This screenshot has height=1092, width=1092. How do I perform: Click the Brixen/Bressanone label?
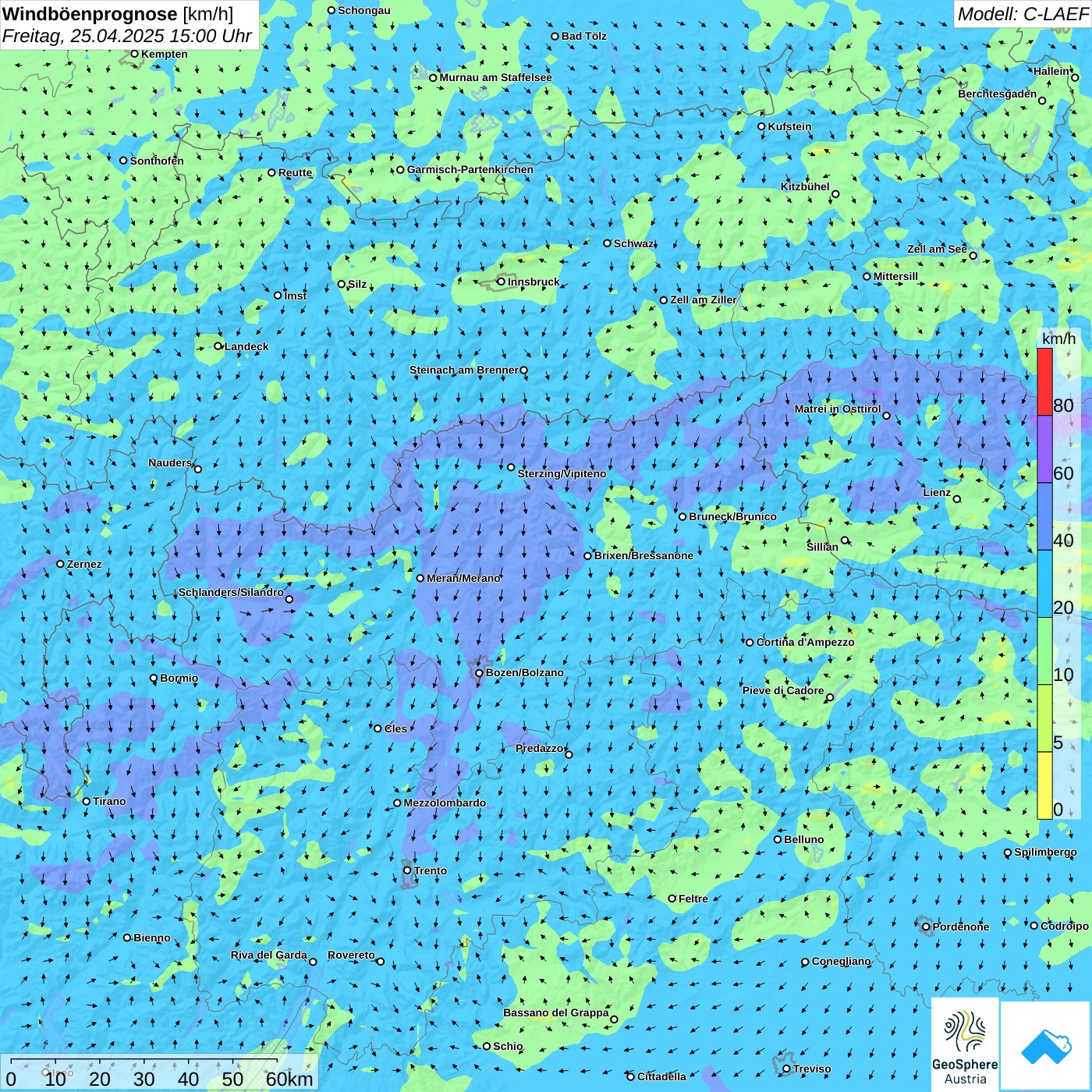[x=643, y=556]
